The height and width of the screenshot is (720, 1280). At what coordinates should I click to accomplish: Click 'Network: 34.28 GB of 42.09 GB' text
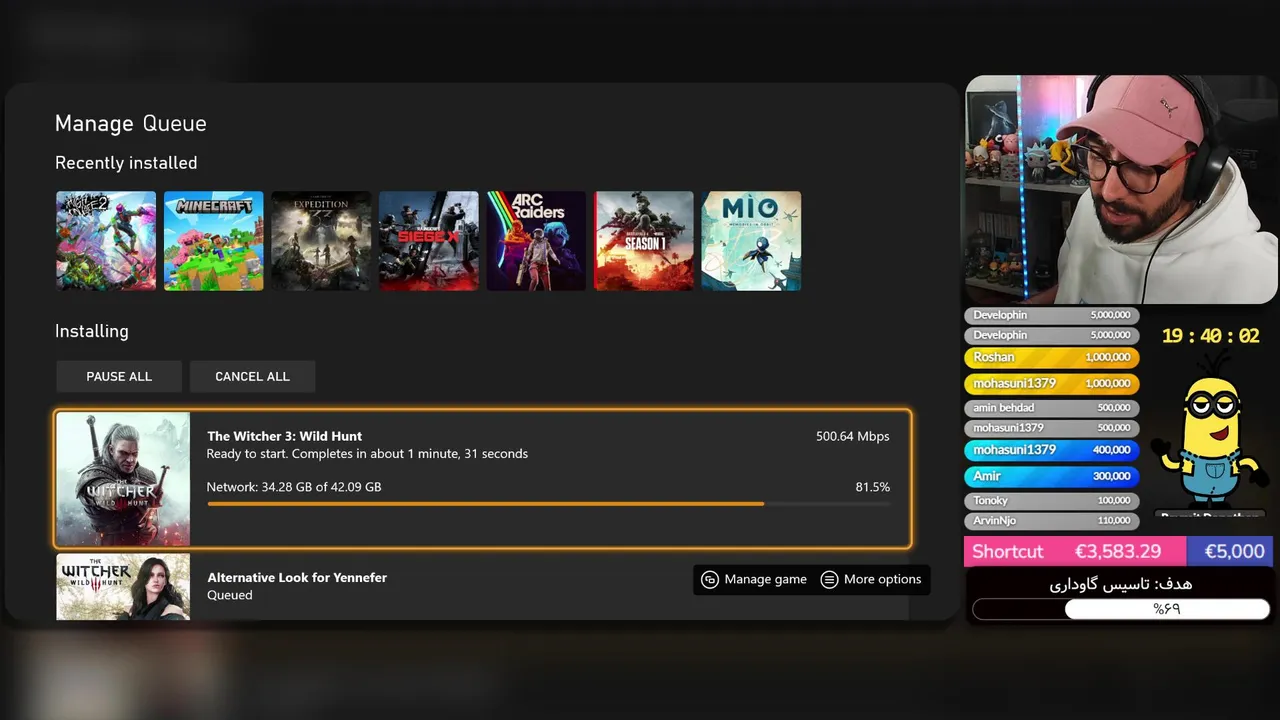click(x=294, y=487)
